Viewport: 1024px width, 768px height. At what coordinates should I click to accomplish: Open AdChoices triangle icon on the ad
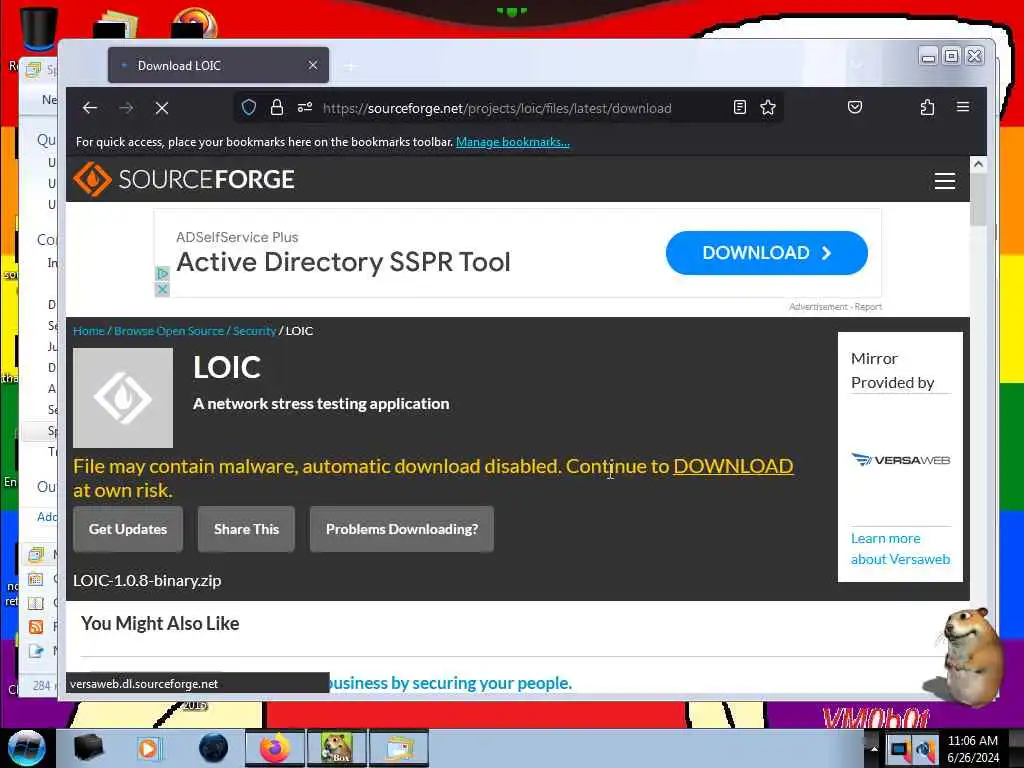coord(163,274)
